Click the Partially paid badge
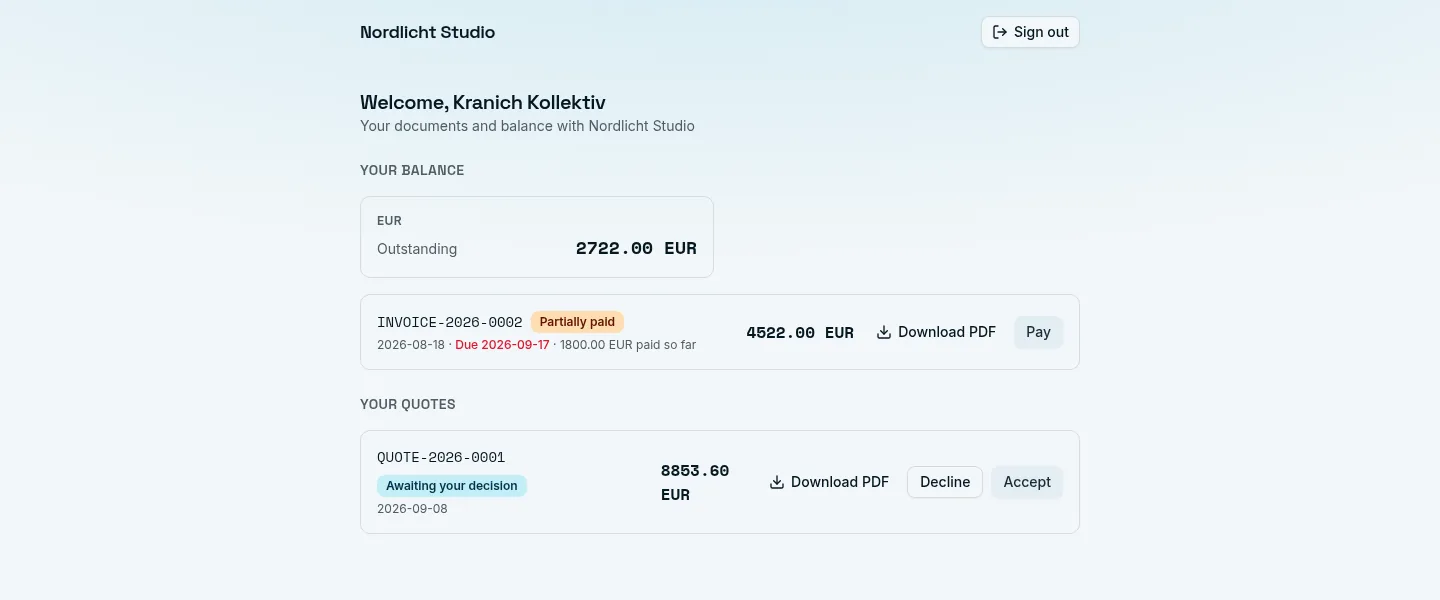 [577, 322]
